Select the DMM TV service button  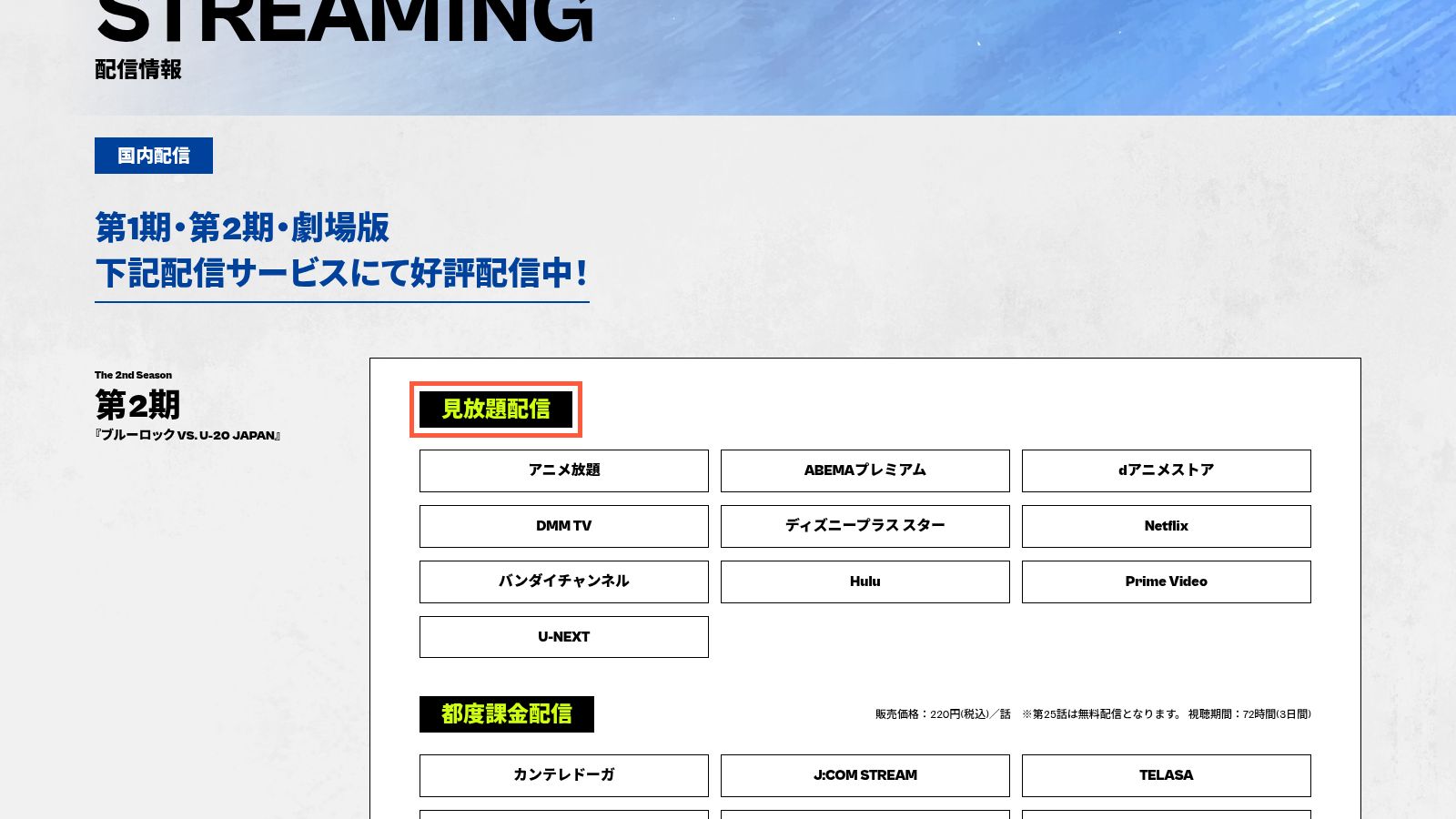tap(563, 526)
